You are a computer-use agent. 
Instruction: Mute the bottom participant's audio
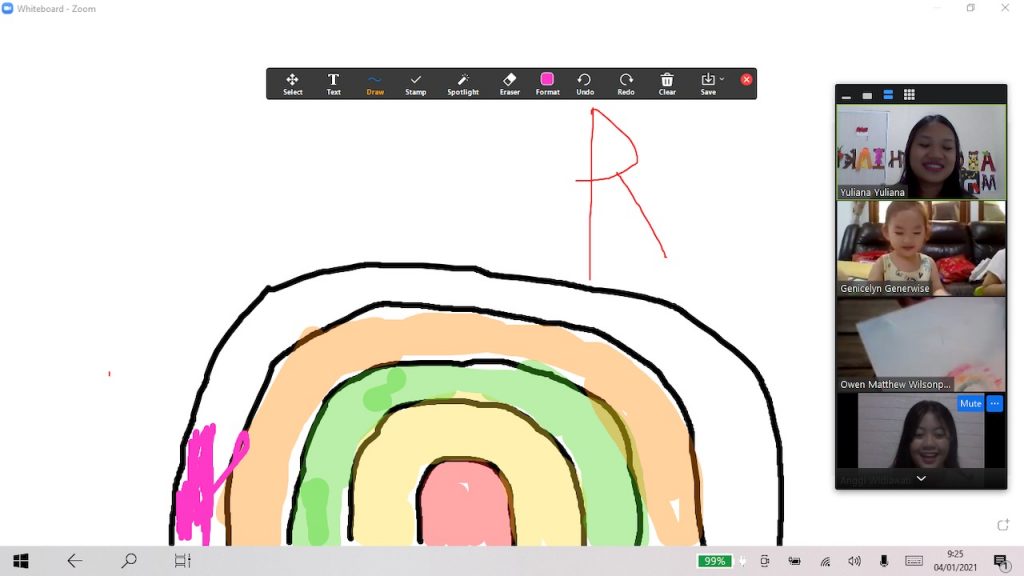click(970, 404)
